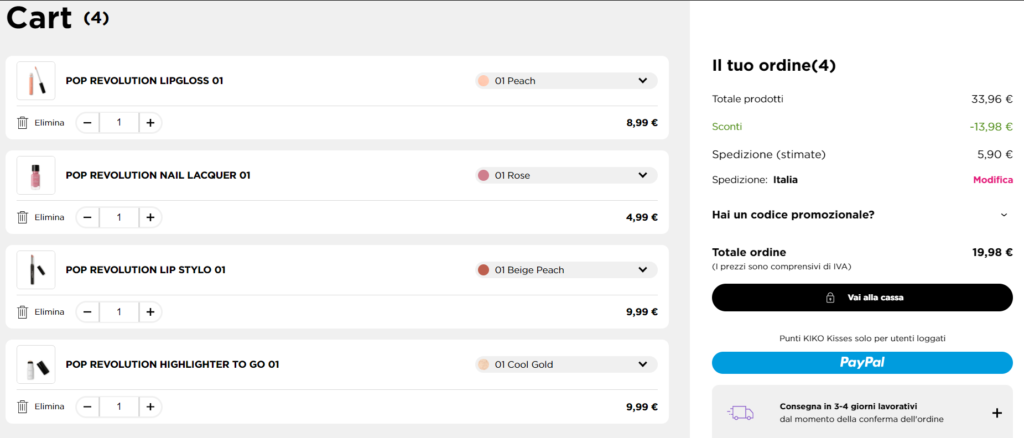Click the Nail Lacquer quantity field

(119, 217)
